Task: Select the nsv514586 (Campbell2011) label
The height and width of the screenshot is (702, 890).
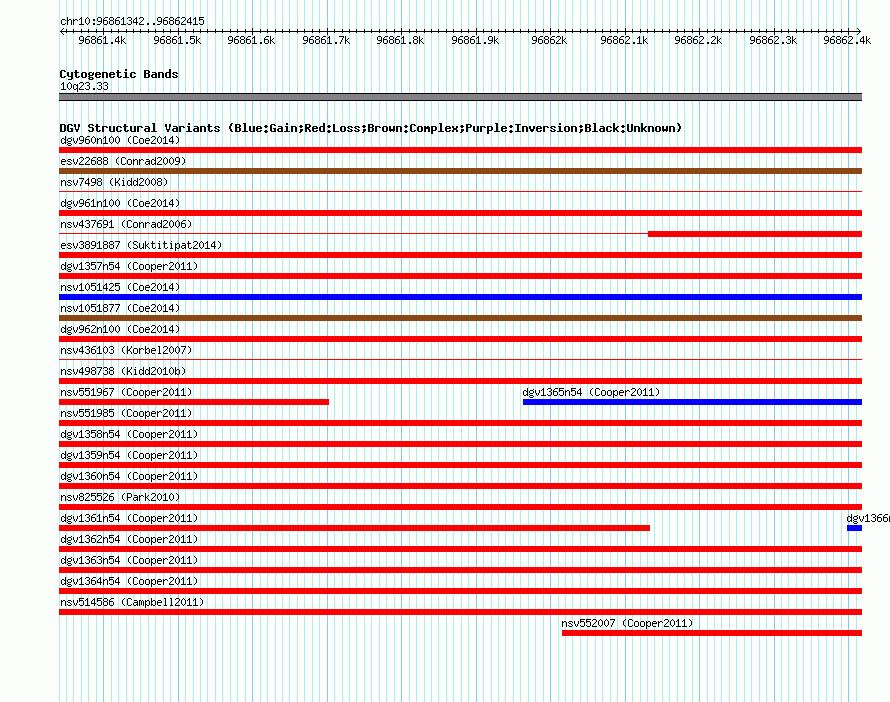Action: (x=132, y=602)
